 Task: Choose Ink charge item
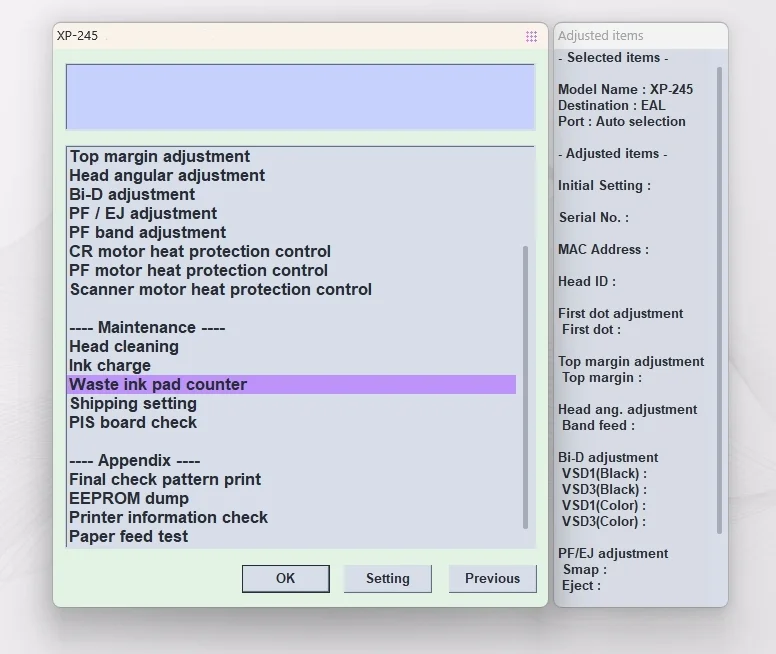click(x=110, y=365)
